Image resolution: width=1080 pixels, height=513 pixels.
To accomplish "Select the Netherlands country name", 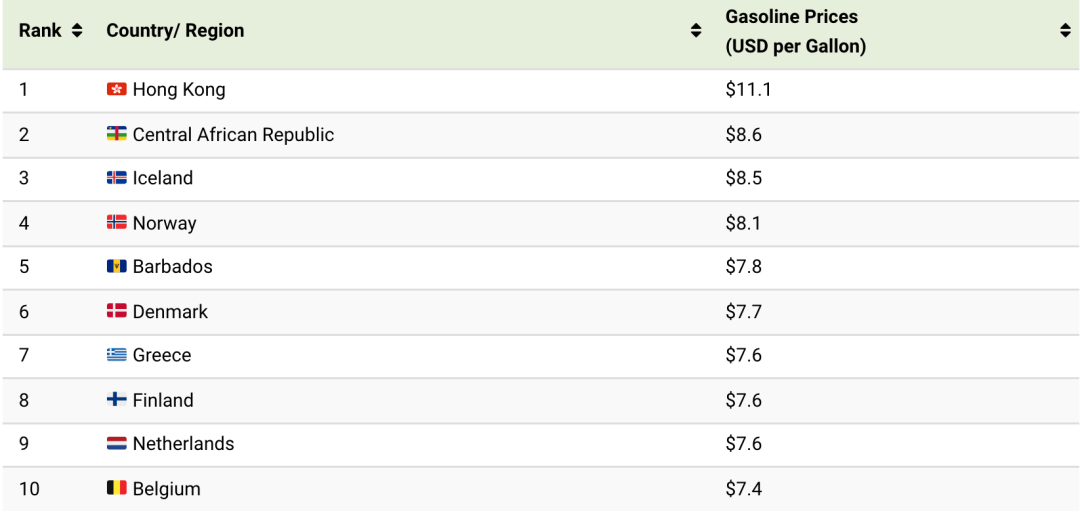I will click(183, 444).
